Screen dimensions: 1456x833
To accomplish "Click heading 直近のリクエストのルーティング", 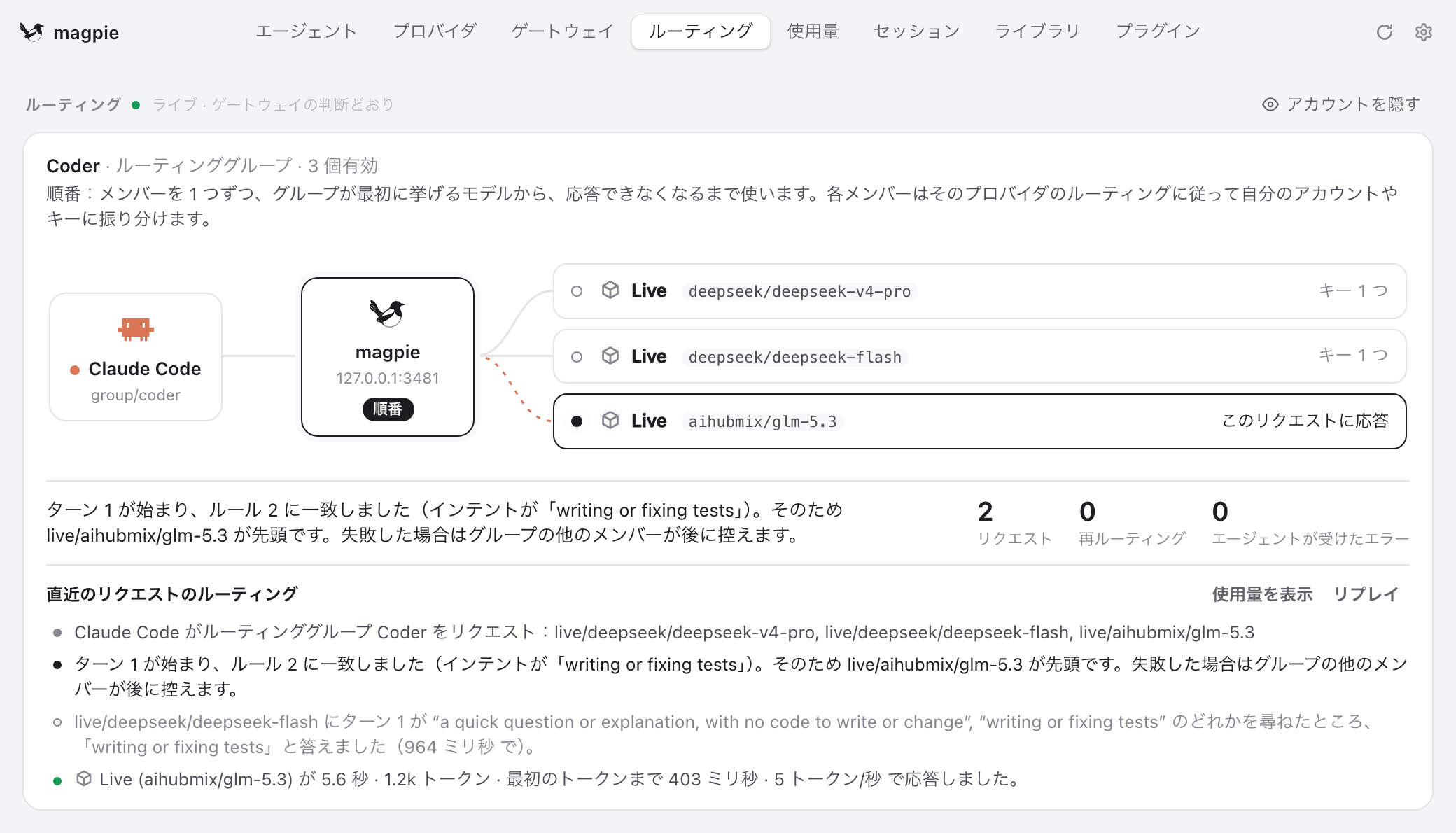I will 172,594.
